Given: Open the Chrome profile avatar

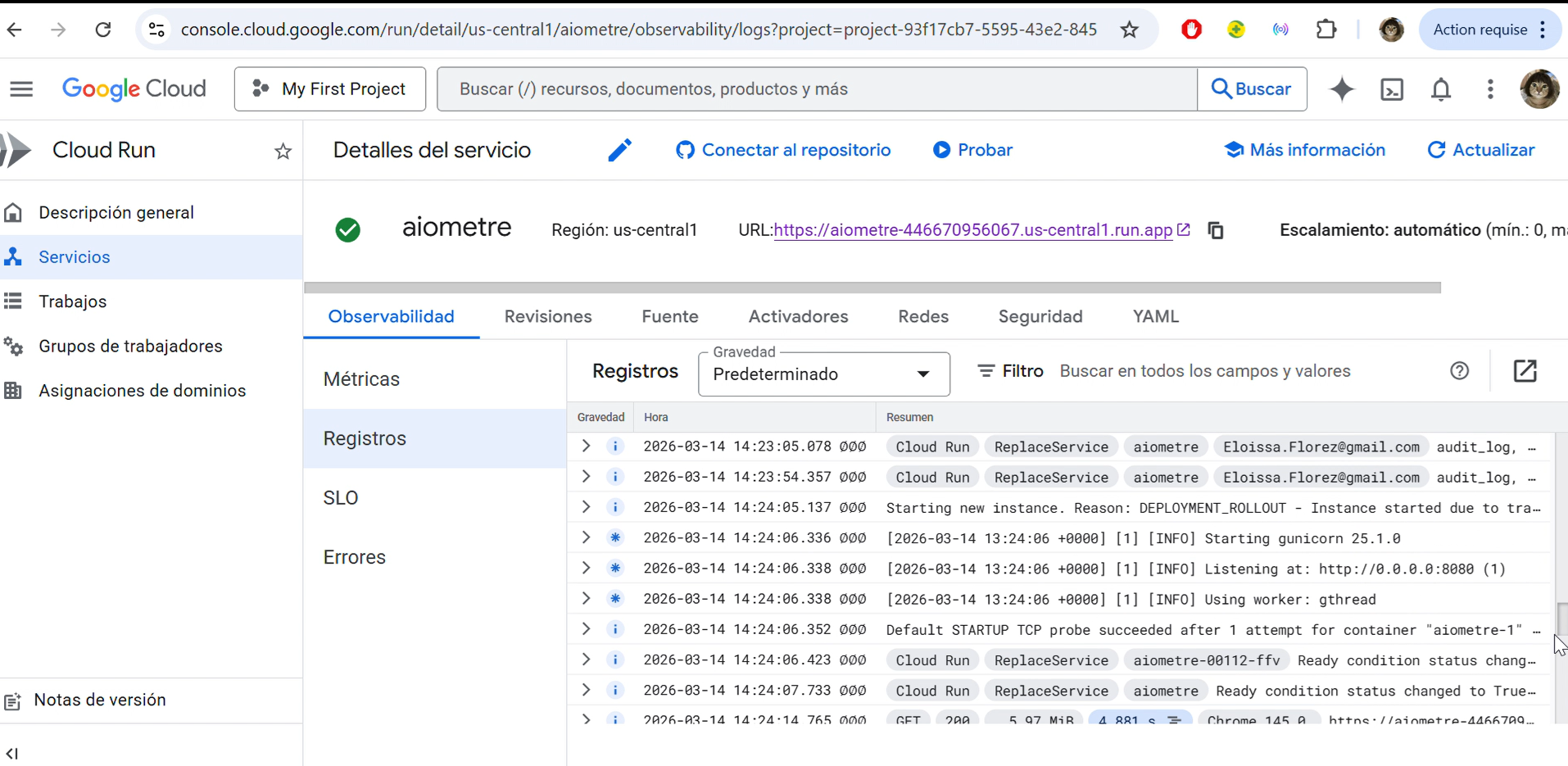Looking at the screenshot, I should click(x=1391, y=29).
